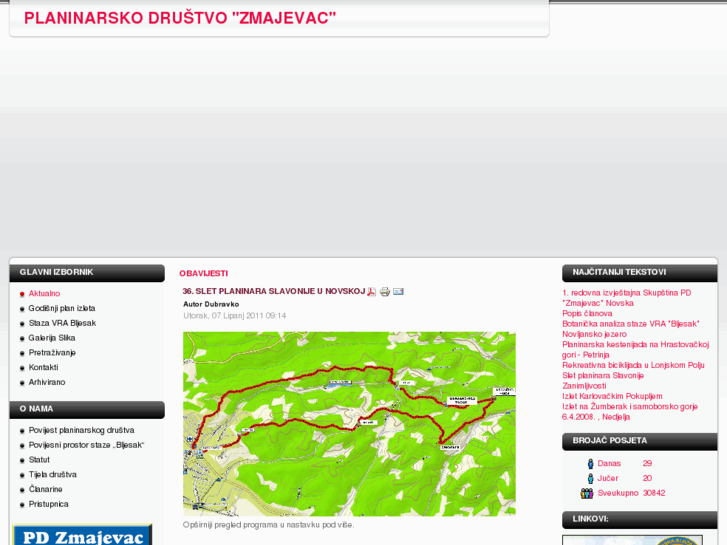The image size is (727, 545).
Task: Open article 36. Slet planinara Slavonije u Novskoj
Action: [x=274, y=291]
